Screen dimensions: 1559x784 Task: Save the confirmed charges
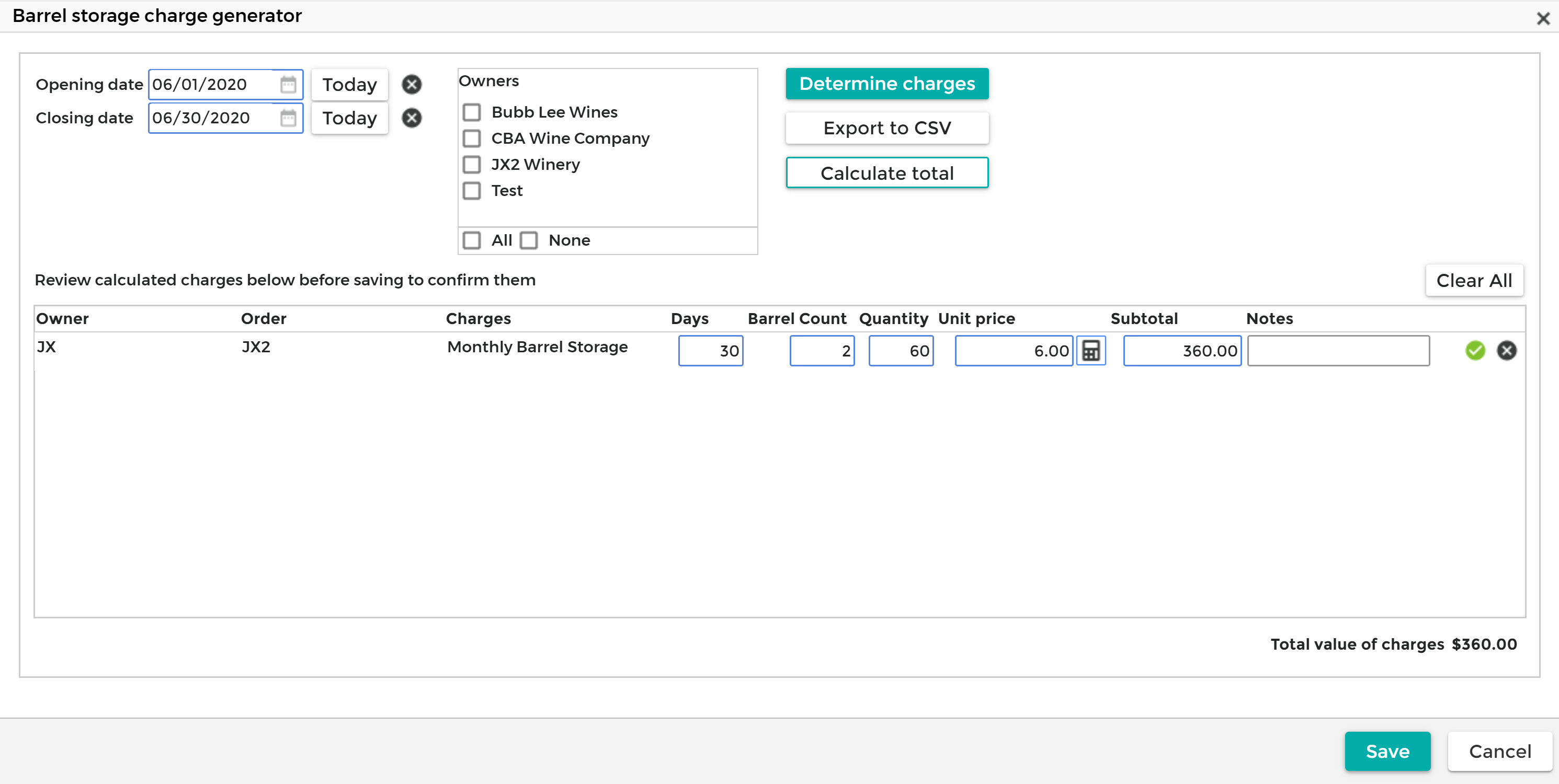point(1387,751)
